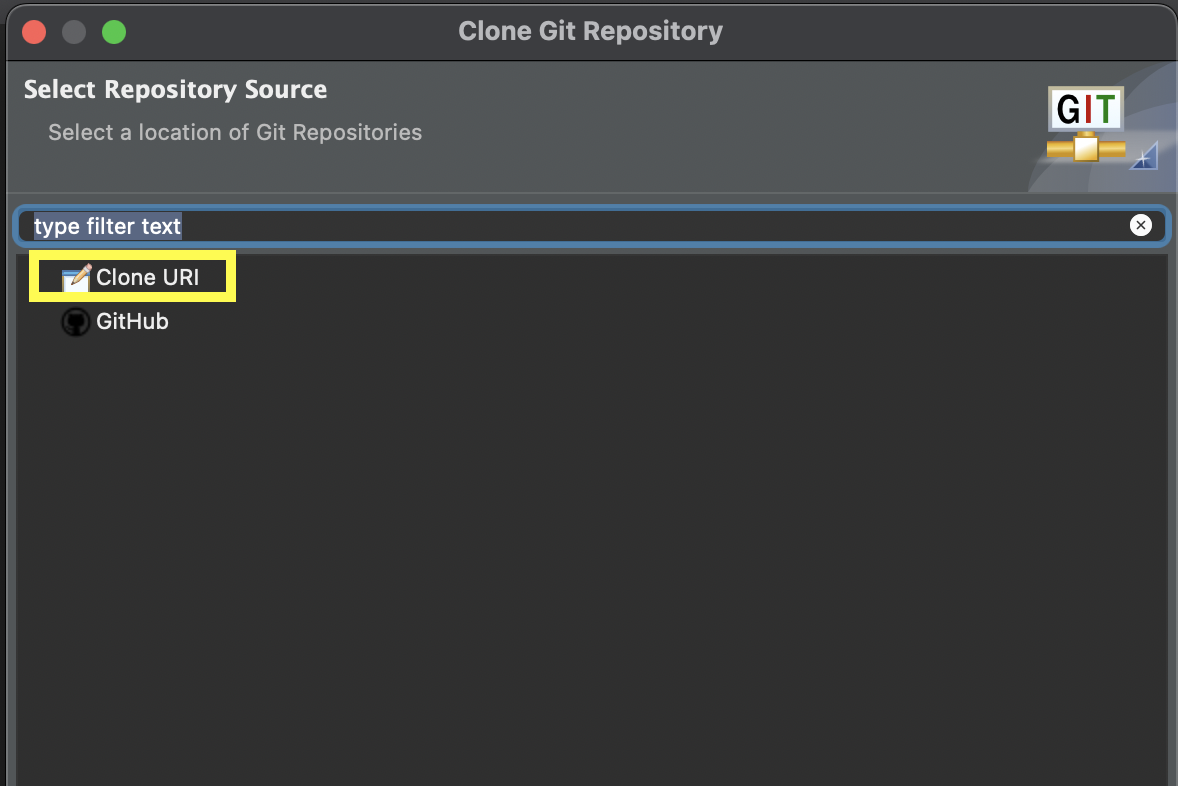The width and height of the screenshot is (1178, 786).
Task: Click the highlighted "type filter text" placeholder
Action: (108, 226)
